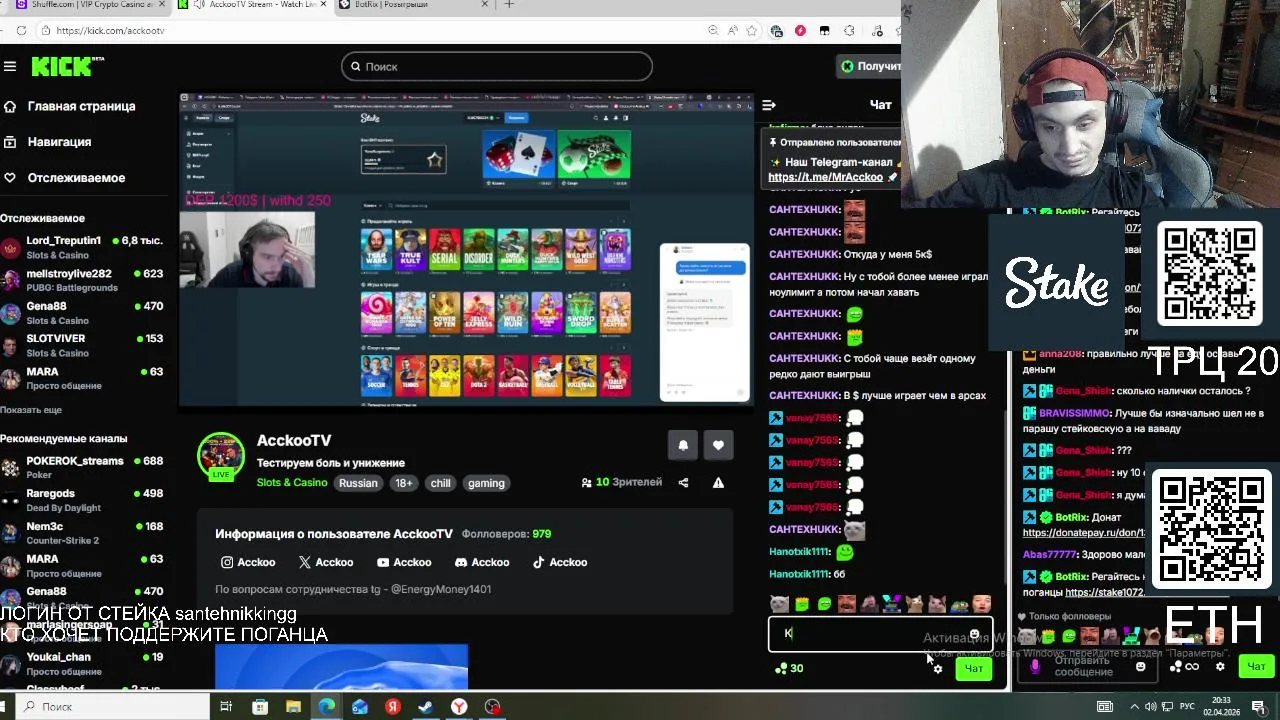This screenshot has width=1280, height=720.
Task: Open the Instagram Acckoo link
Action: (248, 562)
